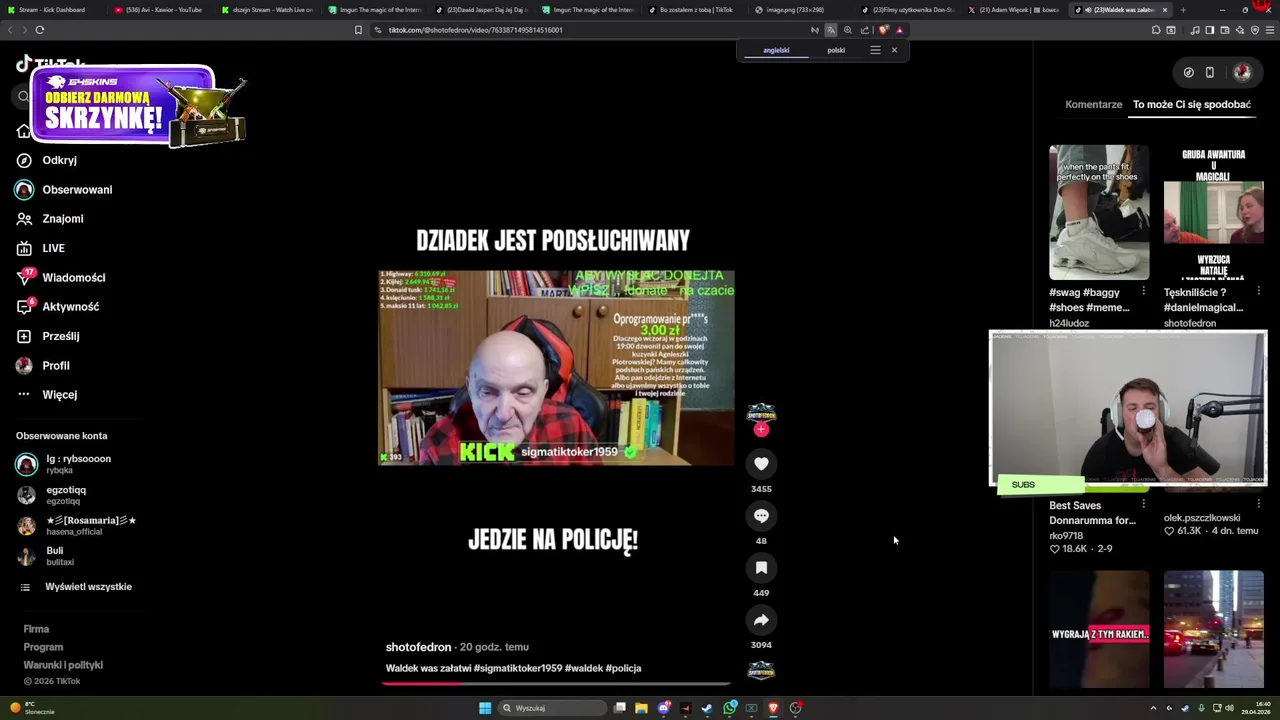Viewport: 1280px width, 720px height.
Task: Like the video with the heart icon
Action: [761, 464]
